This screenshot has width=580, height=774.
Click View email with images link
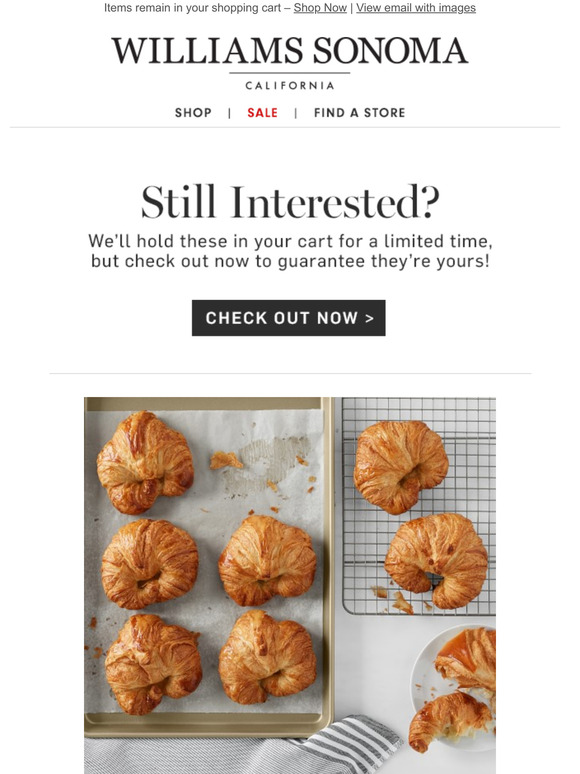coord(416,8)
